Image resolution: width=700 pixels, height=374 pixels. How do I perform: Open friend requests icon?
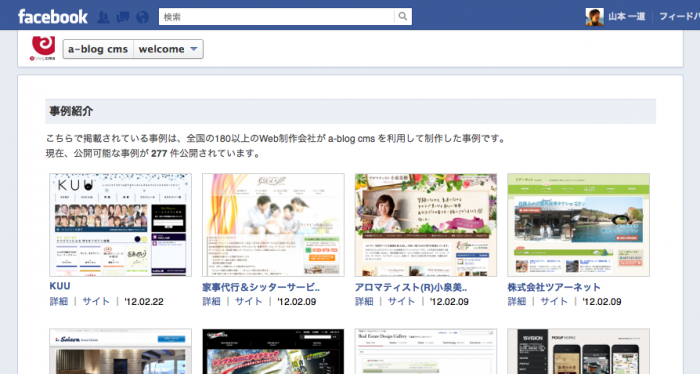coord(103,17)
